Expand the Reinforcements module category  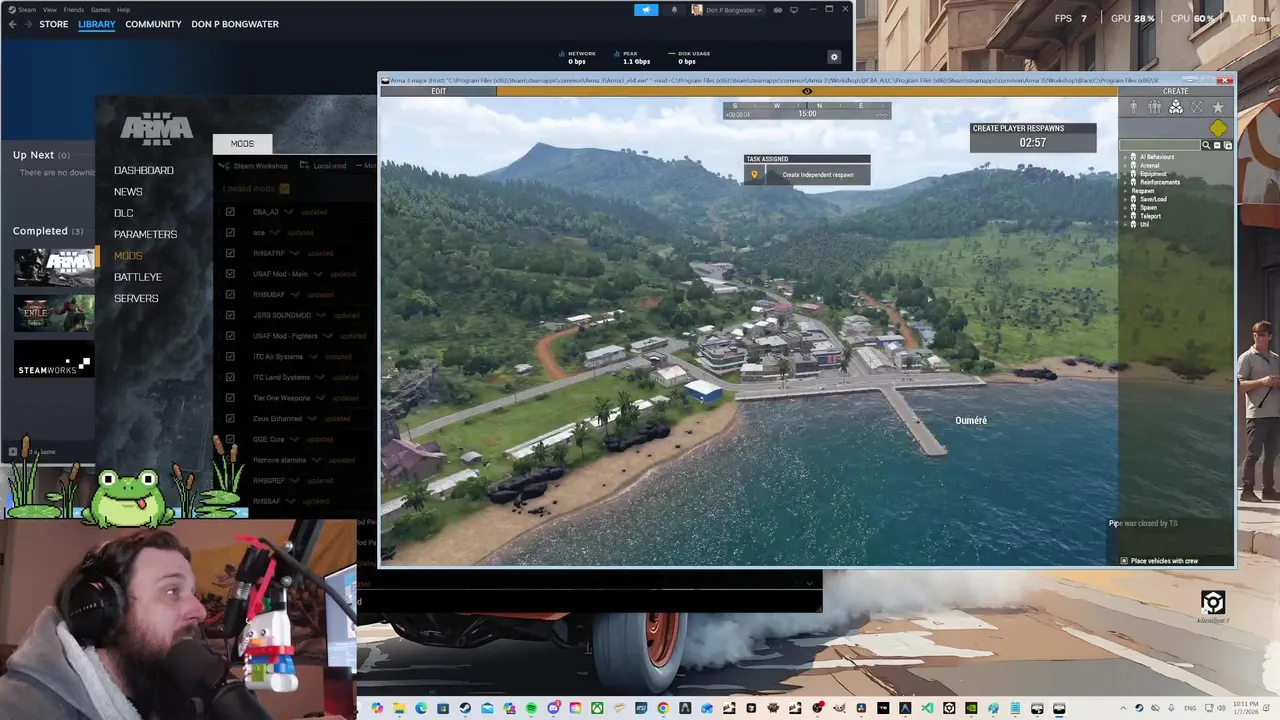[x=1125, y=182]
